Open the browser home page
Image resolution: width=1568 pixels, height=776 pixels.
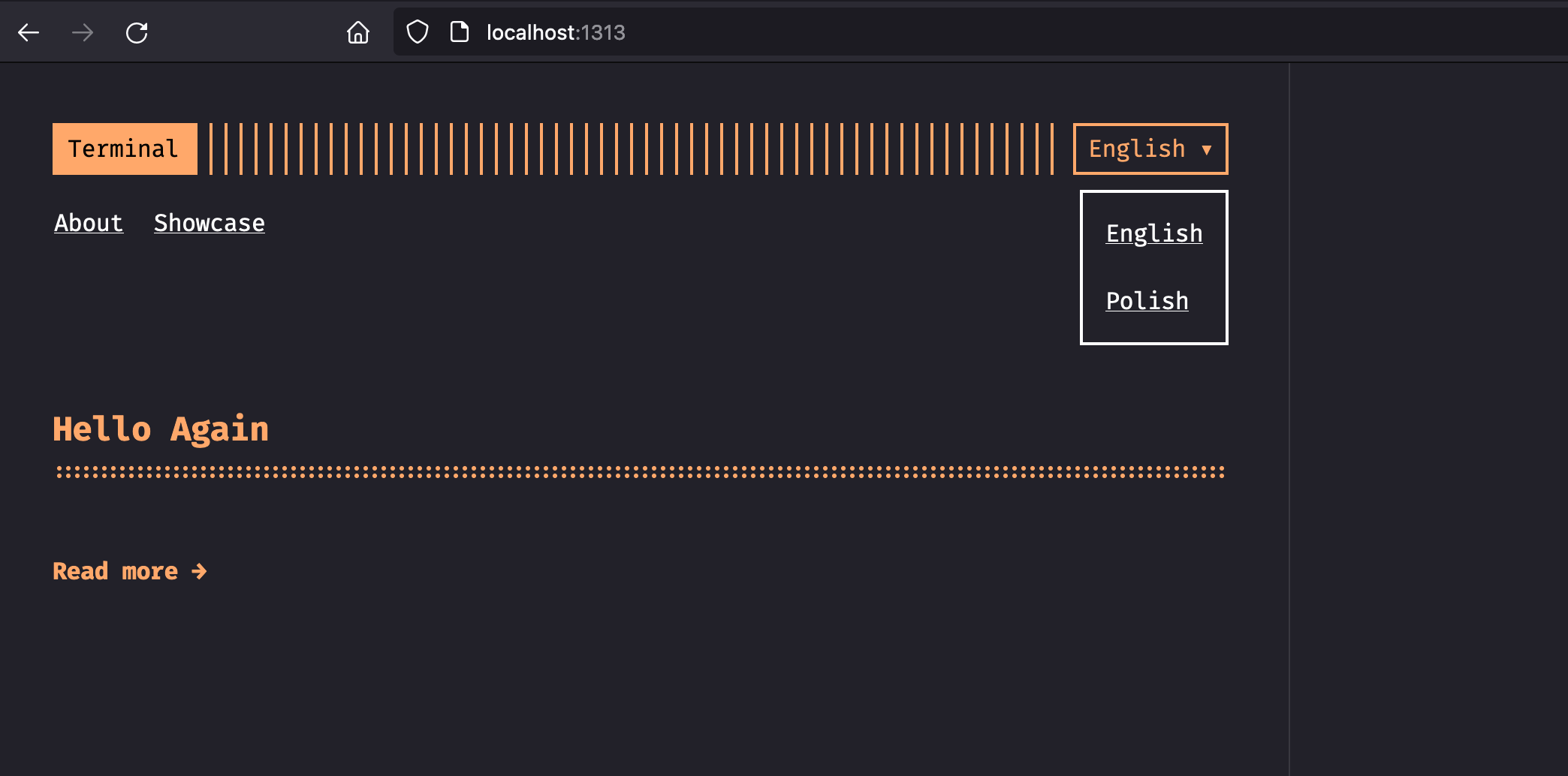click(358, 32)
